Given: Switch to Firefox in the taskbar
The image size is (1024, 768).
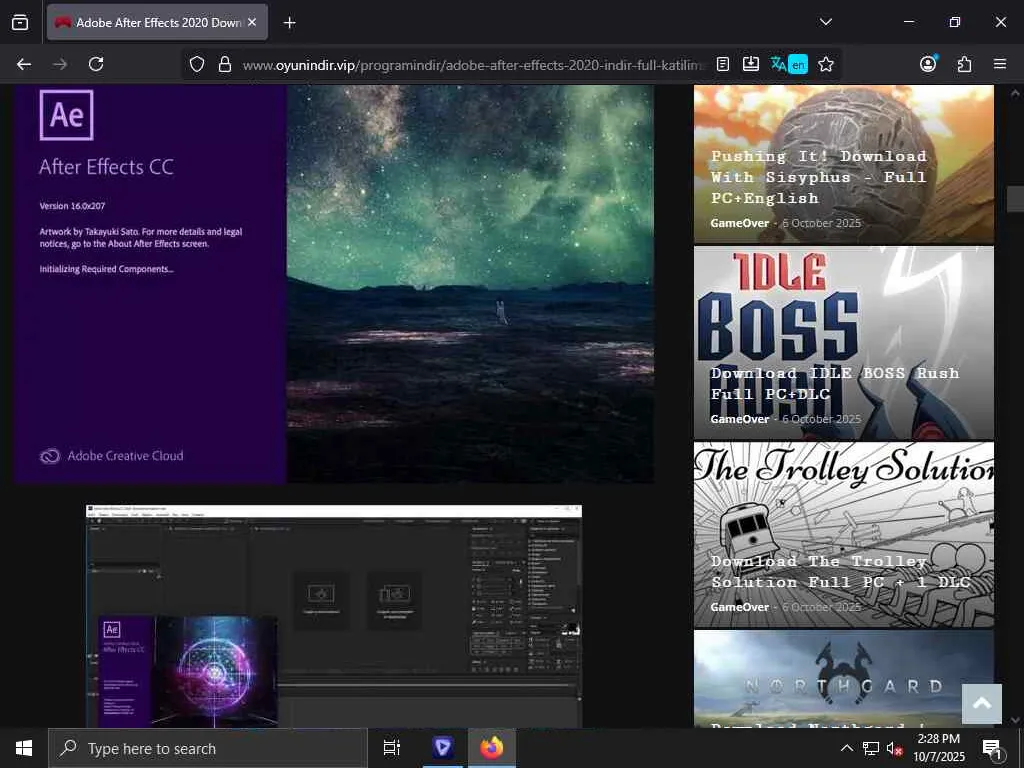Looking at the screenshot, I should [x=492, y=748].
